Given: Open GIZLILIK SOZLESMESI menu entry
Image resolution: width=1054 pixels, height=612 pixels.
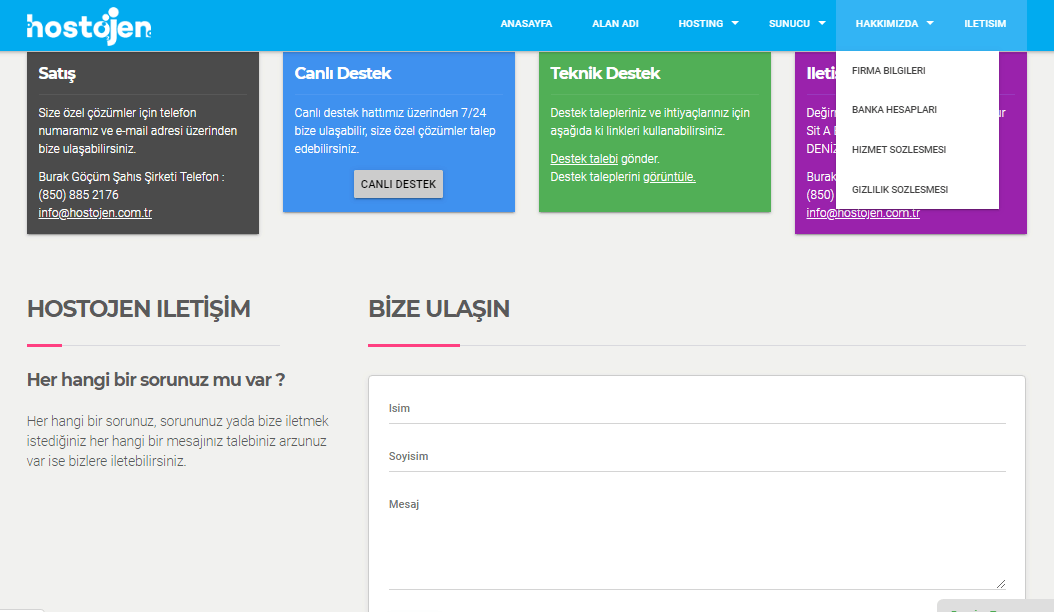Looking at the screenshot, I should pyautogui.click(x=899, y=190).
